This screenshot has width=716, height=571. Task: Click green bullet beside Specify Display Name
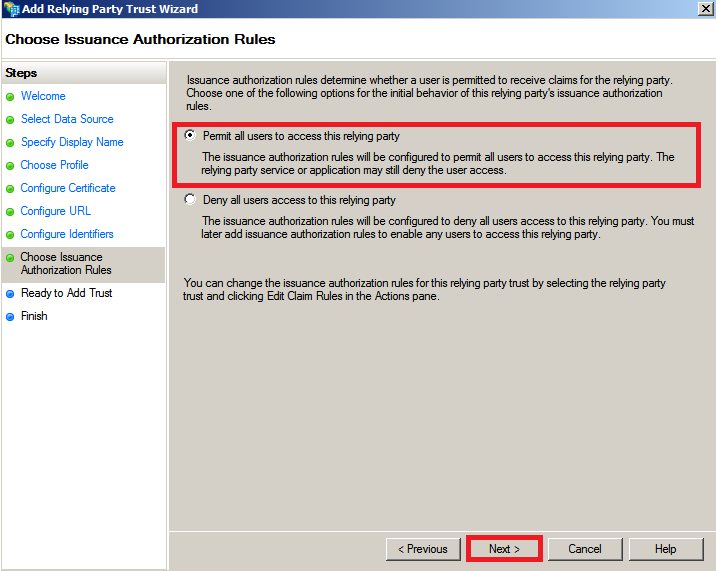[10, 143]
